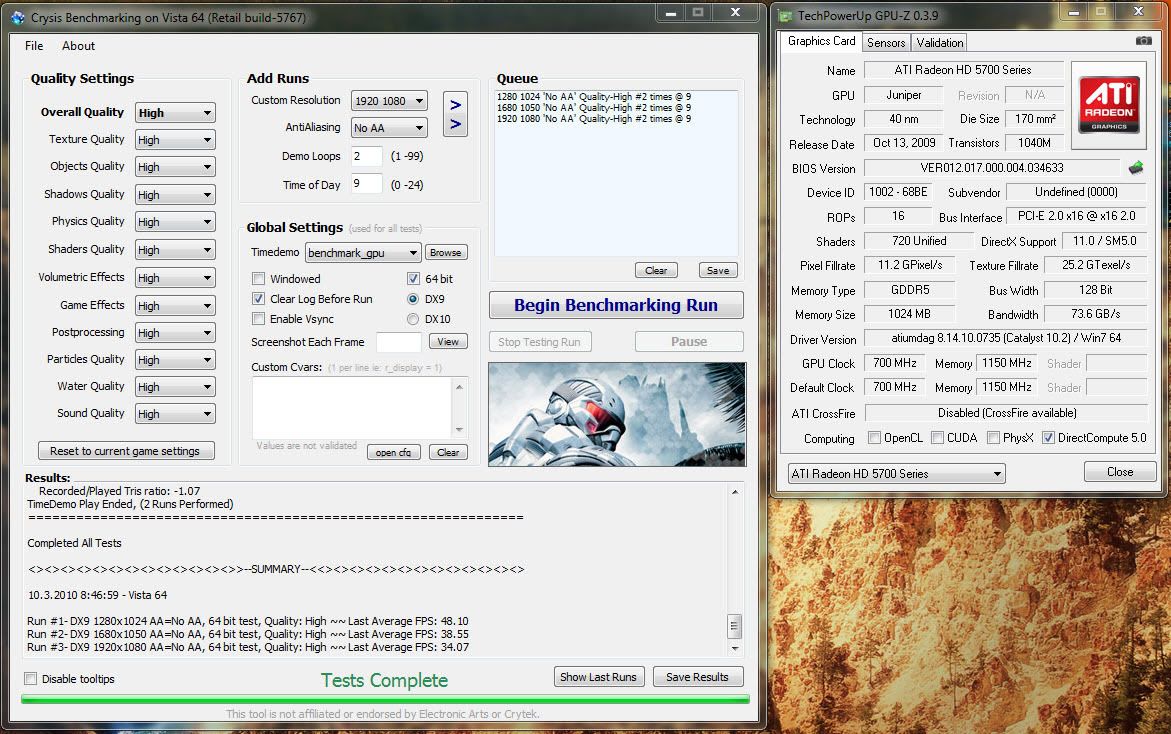Click the GPU-Z title bar icon

pos(786,16)
